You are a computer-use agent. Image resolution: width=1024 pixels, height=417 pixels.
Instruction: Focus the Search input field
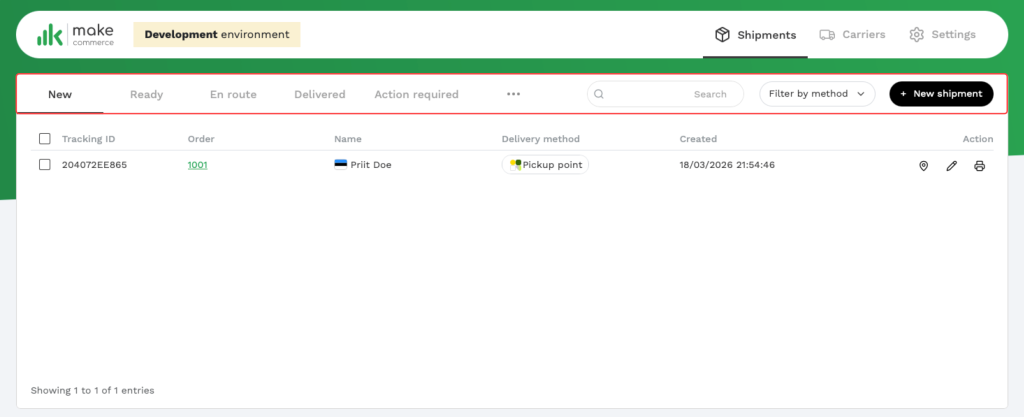pos(665,94)
